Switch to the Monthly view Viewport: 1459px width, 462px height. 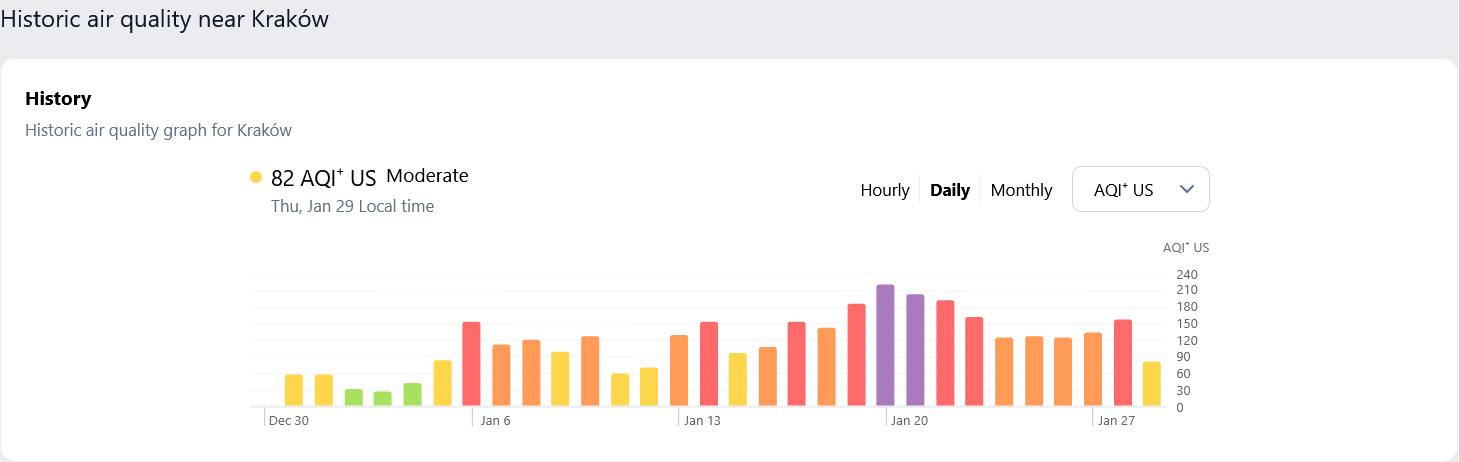pyautogui.click(x=1021, y=190)
